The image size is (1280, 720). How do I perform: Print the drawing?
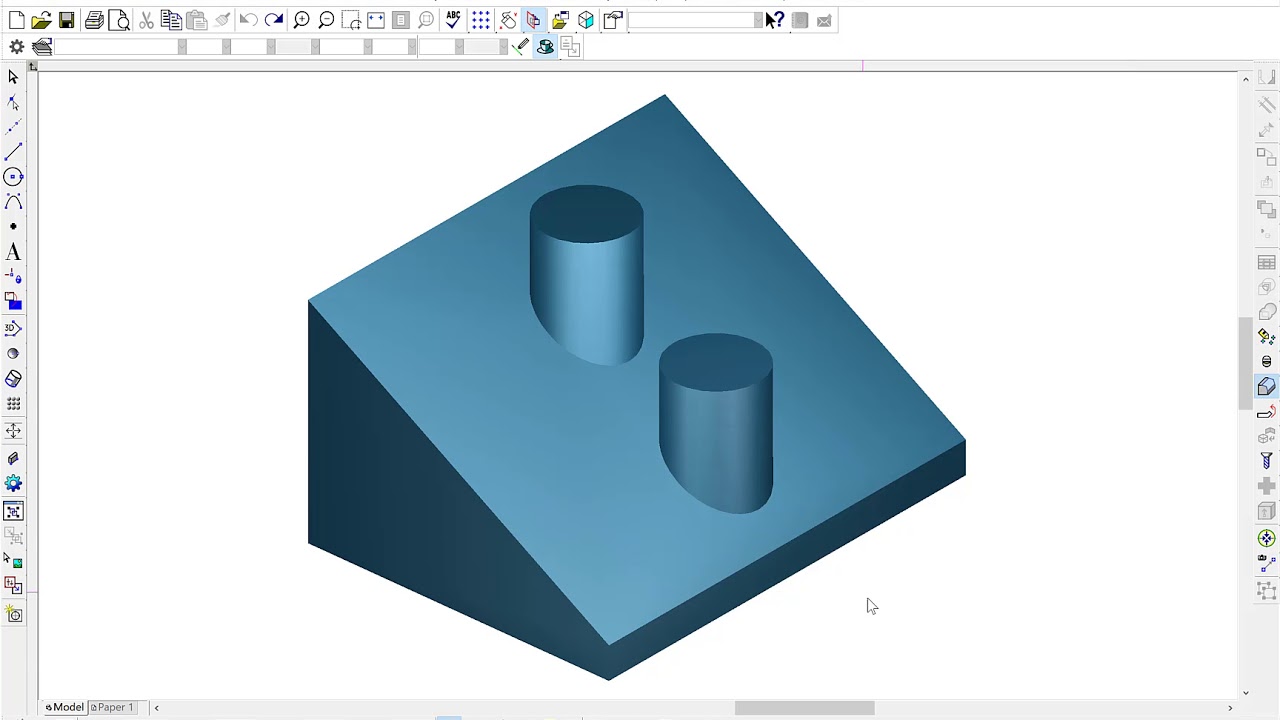pos(94,20)
